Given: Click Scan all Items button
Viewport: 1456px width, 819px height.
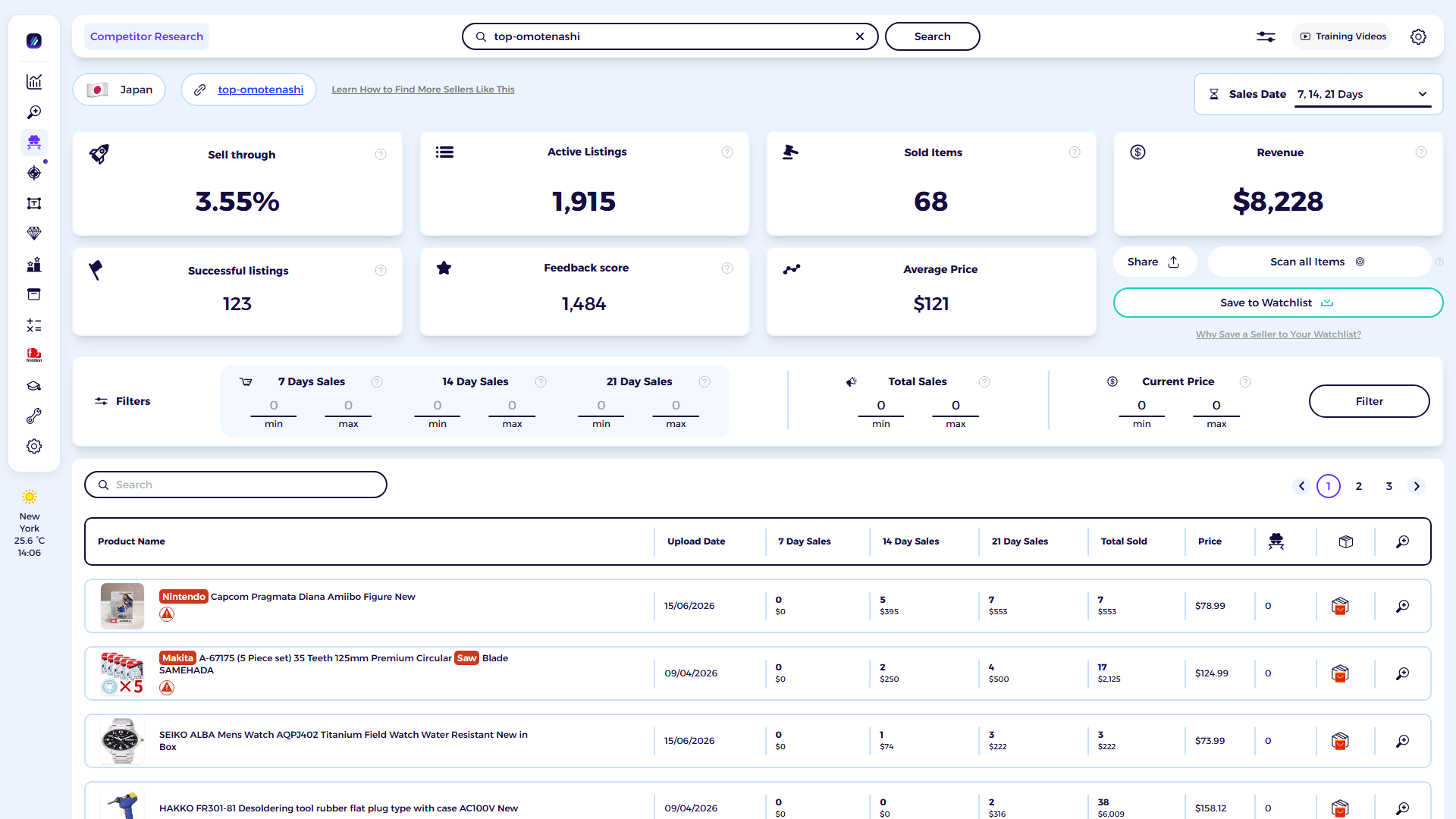Looking at the screenshot, I should click(x=1318, y=262).
